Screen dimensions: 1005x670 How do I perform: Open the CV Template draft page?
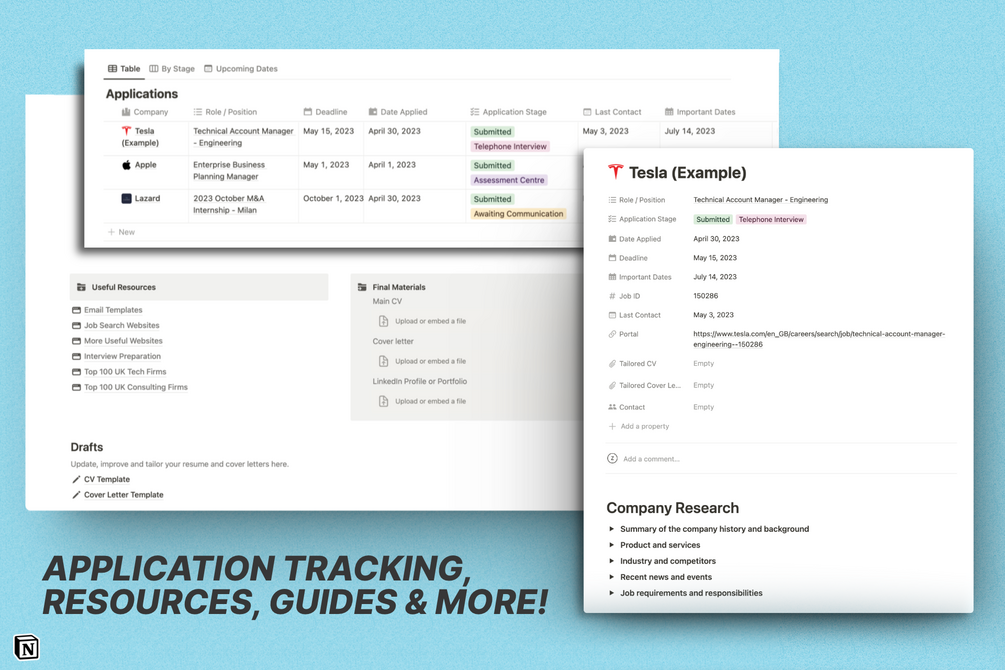[x=106, y=479]
